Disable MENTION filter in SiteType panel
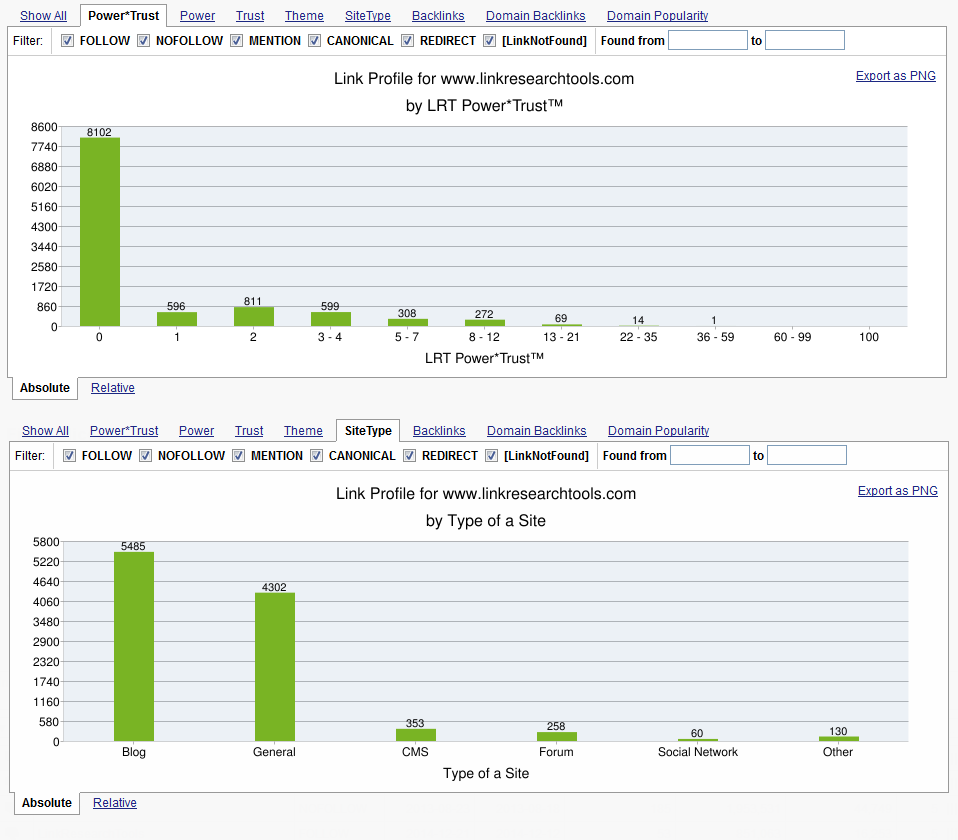 point(238,456)
